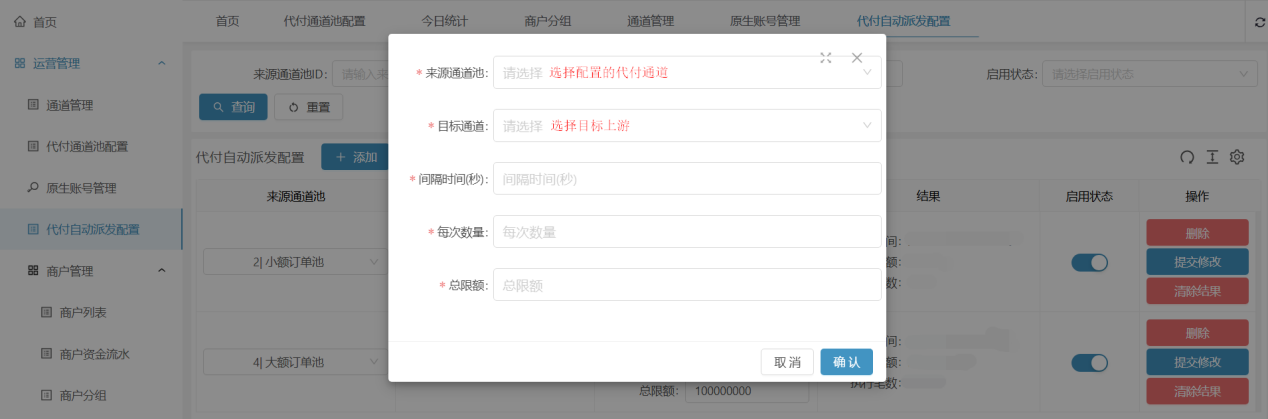
Task: Click 清除结果 for the 大额订单池 row
Action: pyautogui.click(x=1197, y=391)
